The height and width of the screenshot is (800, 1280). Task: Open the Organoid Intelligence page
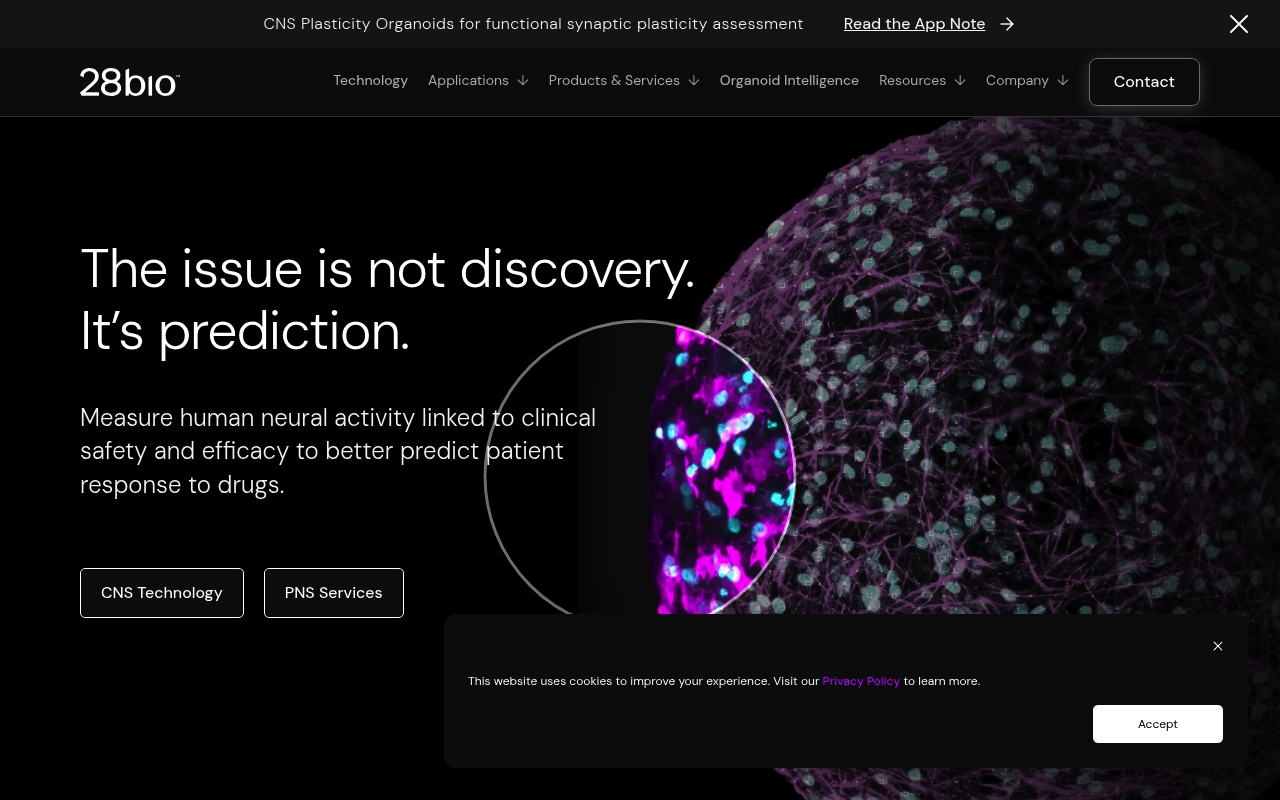[x=789, y=81]
